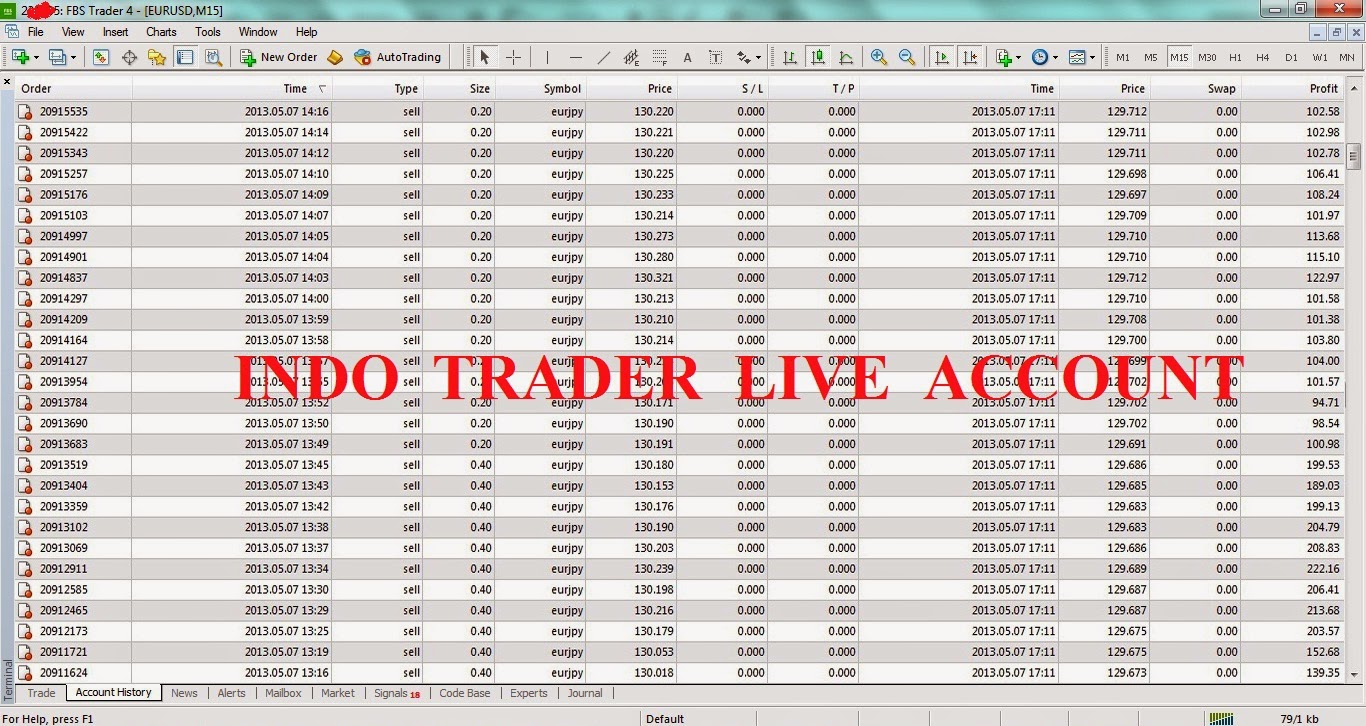Image resolution: width=1366 pixels, height=726 pixels.
Task: Switch timeframe to M5
Action: (x=1151, y=57)
